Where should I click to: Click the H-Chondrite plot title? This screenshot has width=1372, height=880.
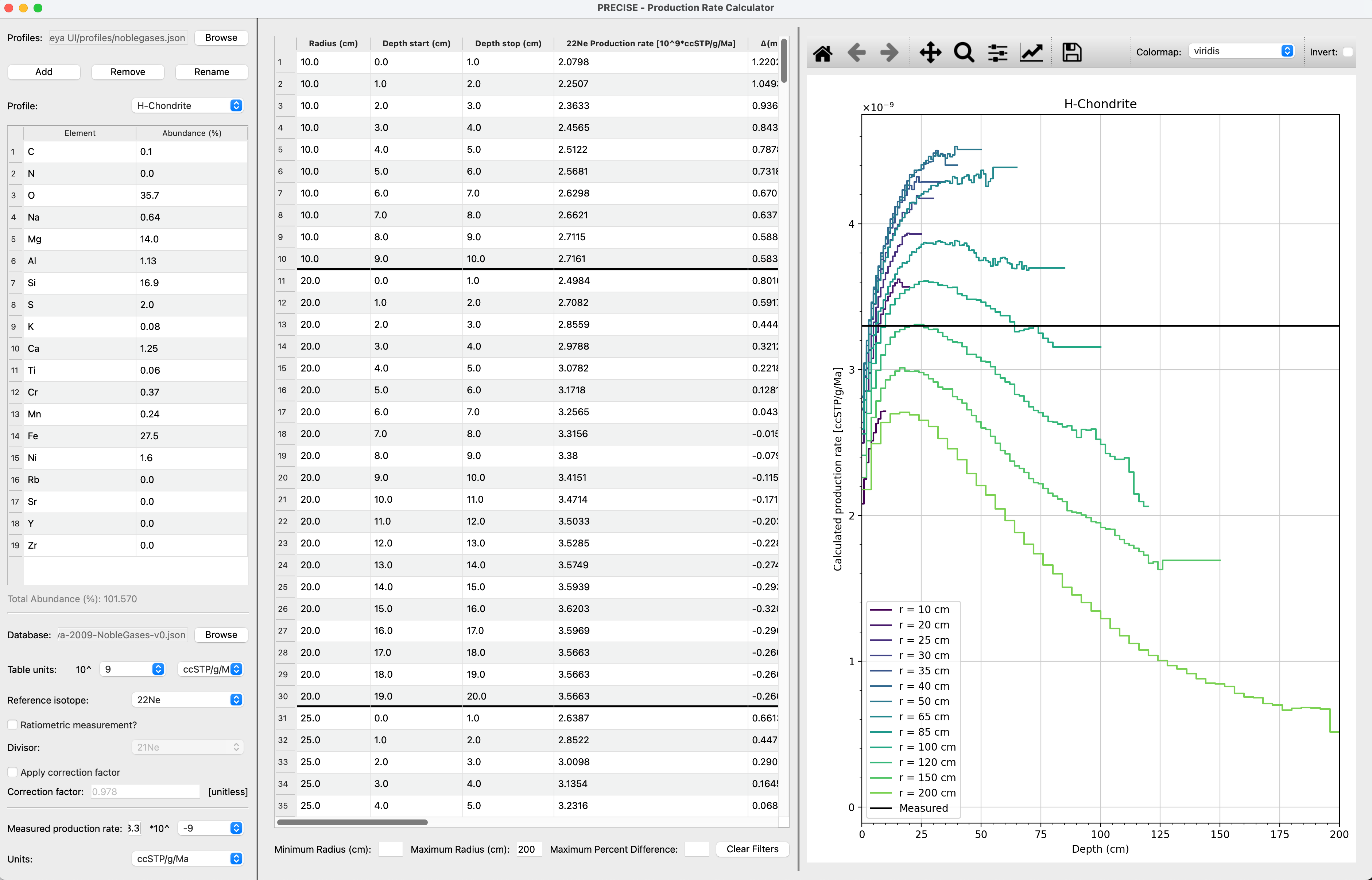point(1100,104)
